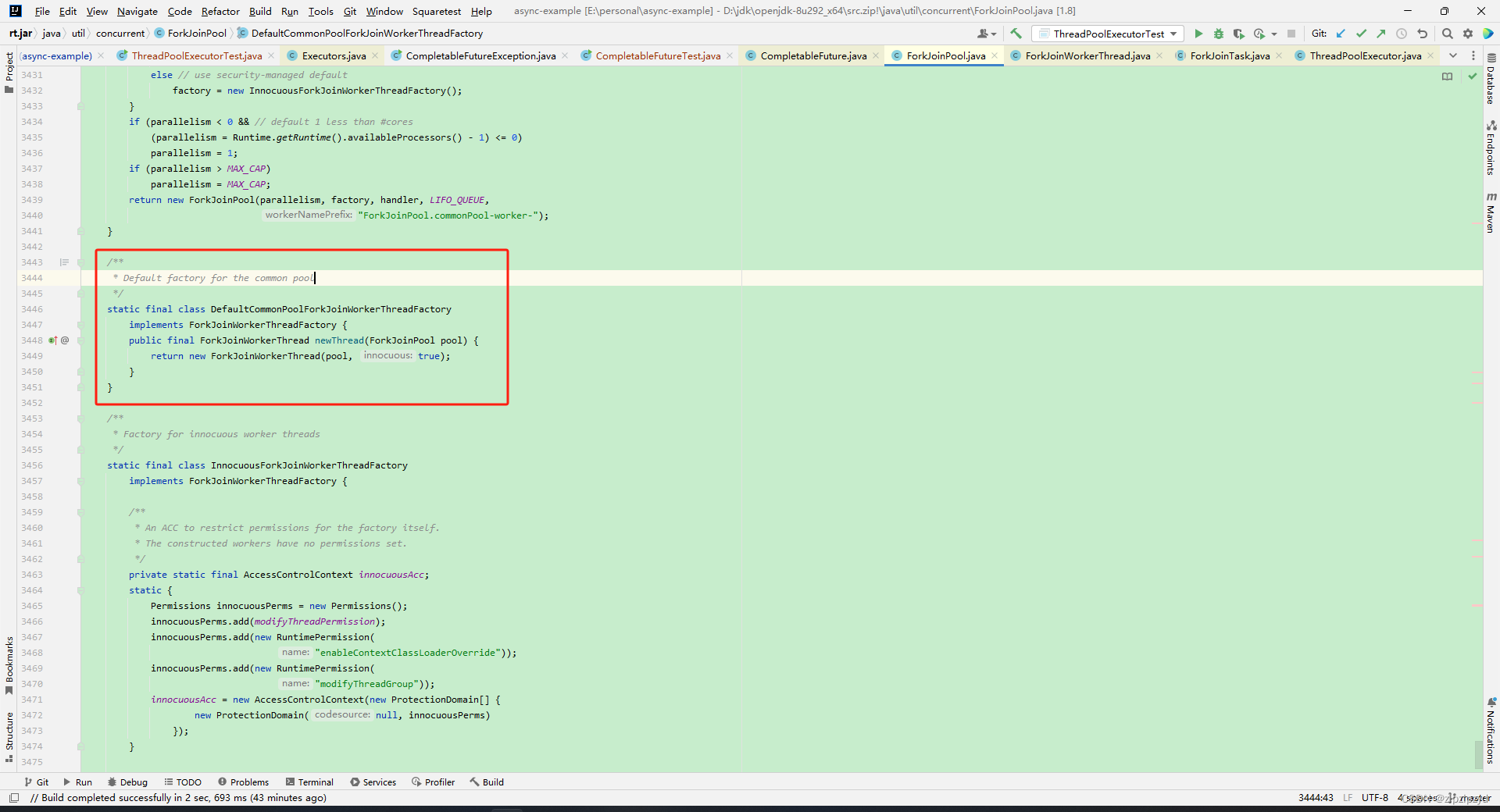Open the Problems tool window

click(243, 782)
